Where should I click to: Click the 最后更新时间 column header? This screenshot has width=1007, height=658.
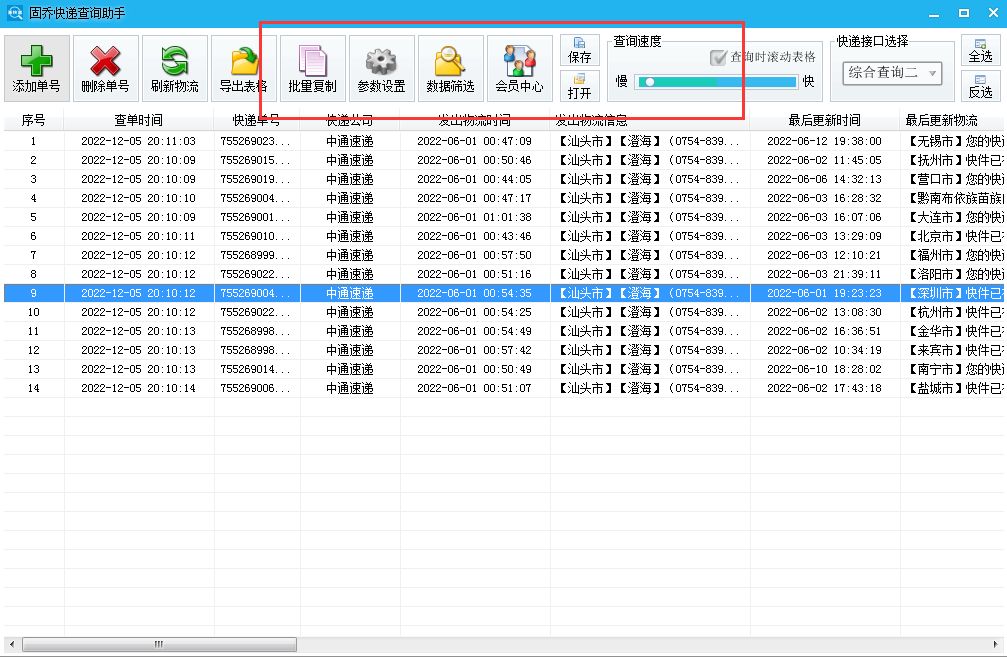pyautogui.click(x=824, y=120)
